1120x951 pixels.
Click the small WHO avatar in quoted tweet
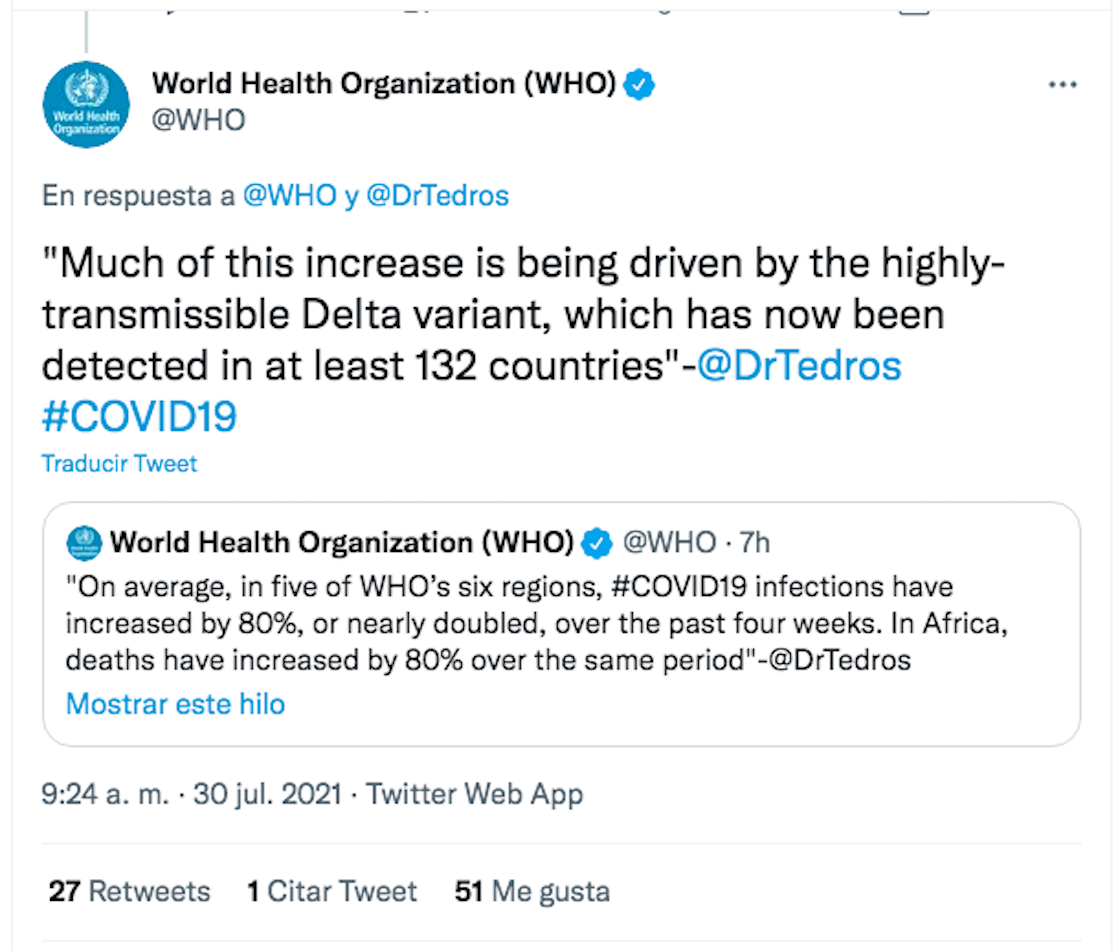coord(84,543)
